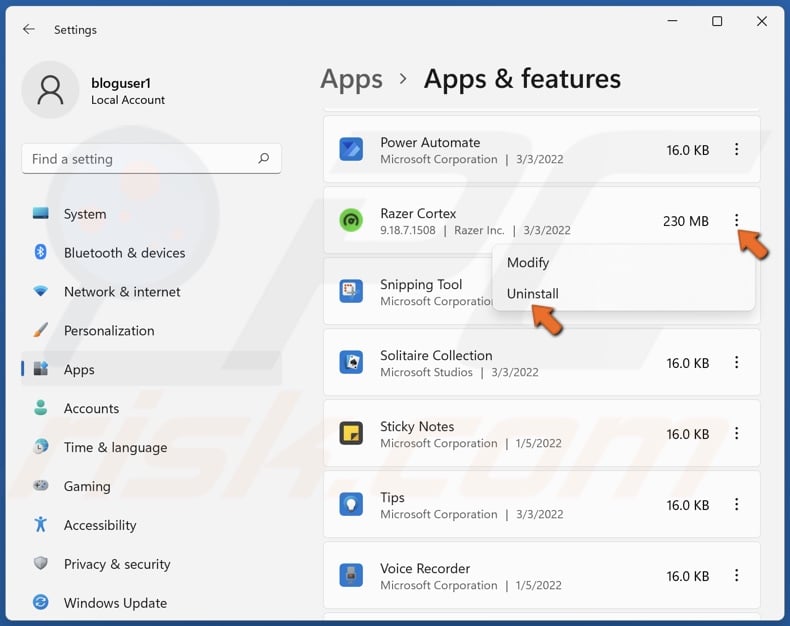Image resolution: width=790 pixels, height=626 pixels.
Task: Minimize the Settings window
Action: tap(672, 21)
